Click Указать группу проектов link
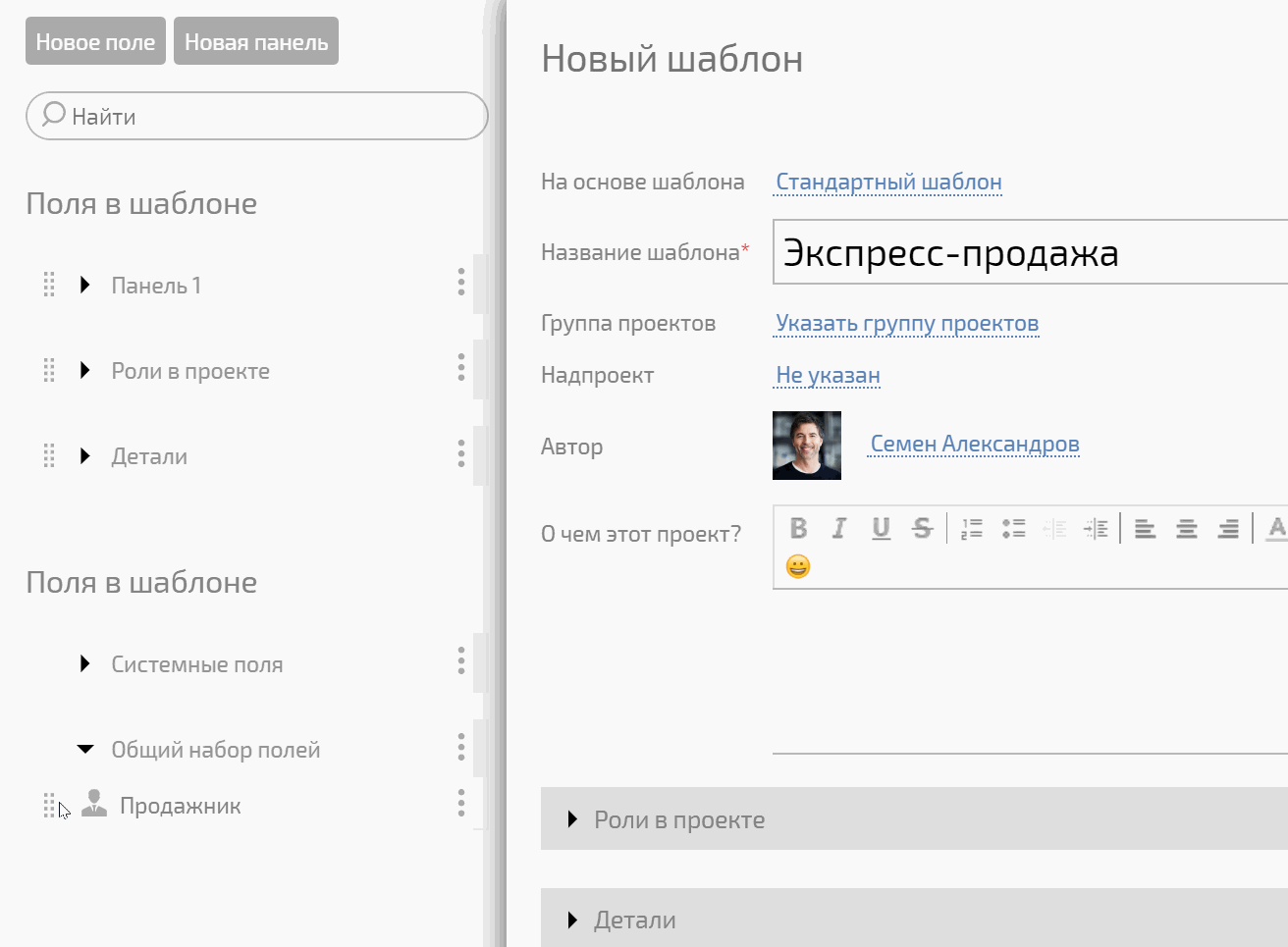 point(907,323)
